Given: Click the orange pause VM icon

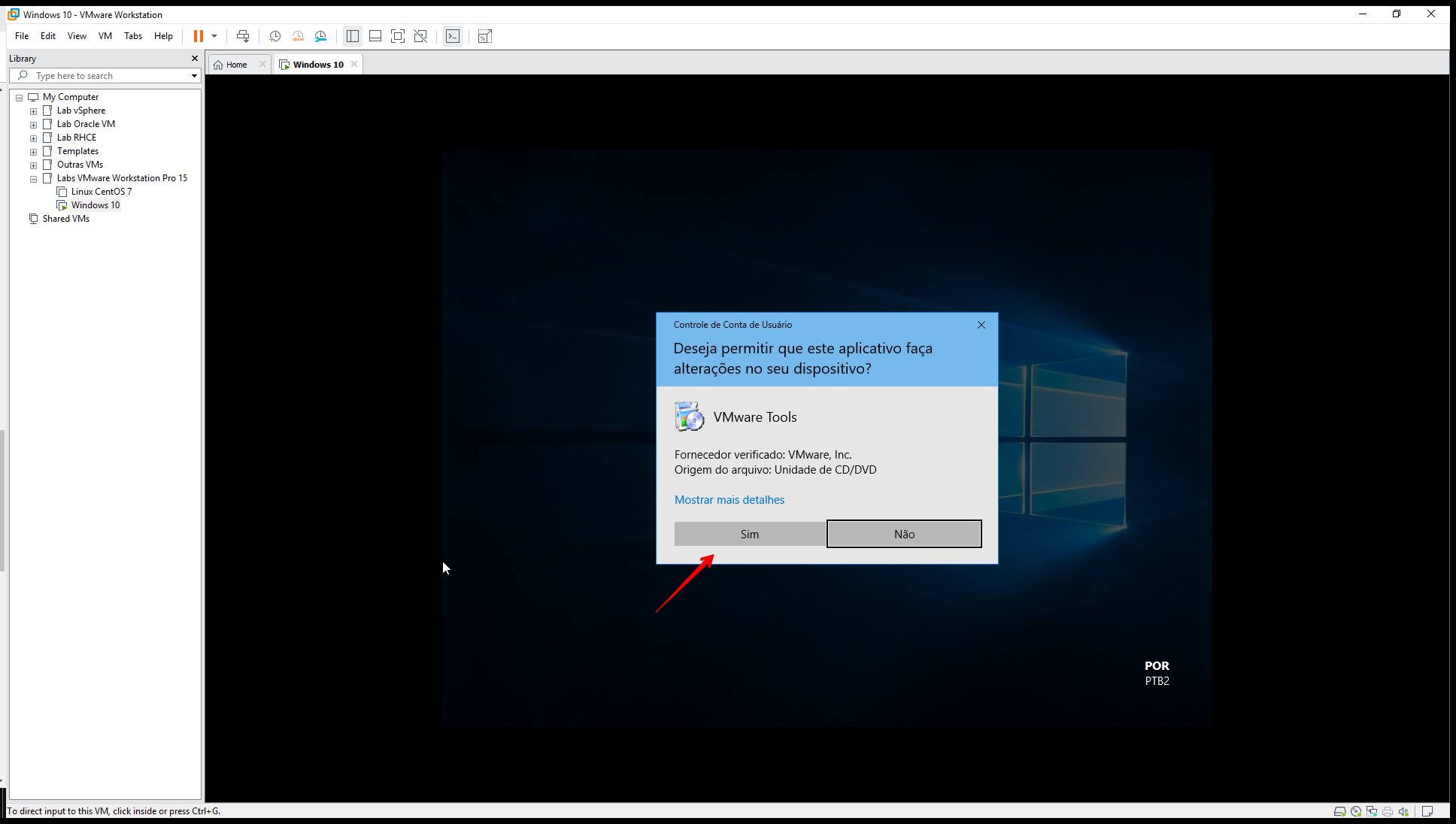Looking at the screenshot, I should tap(198, 36).
